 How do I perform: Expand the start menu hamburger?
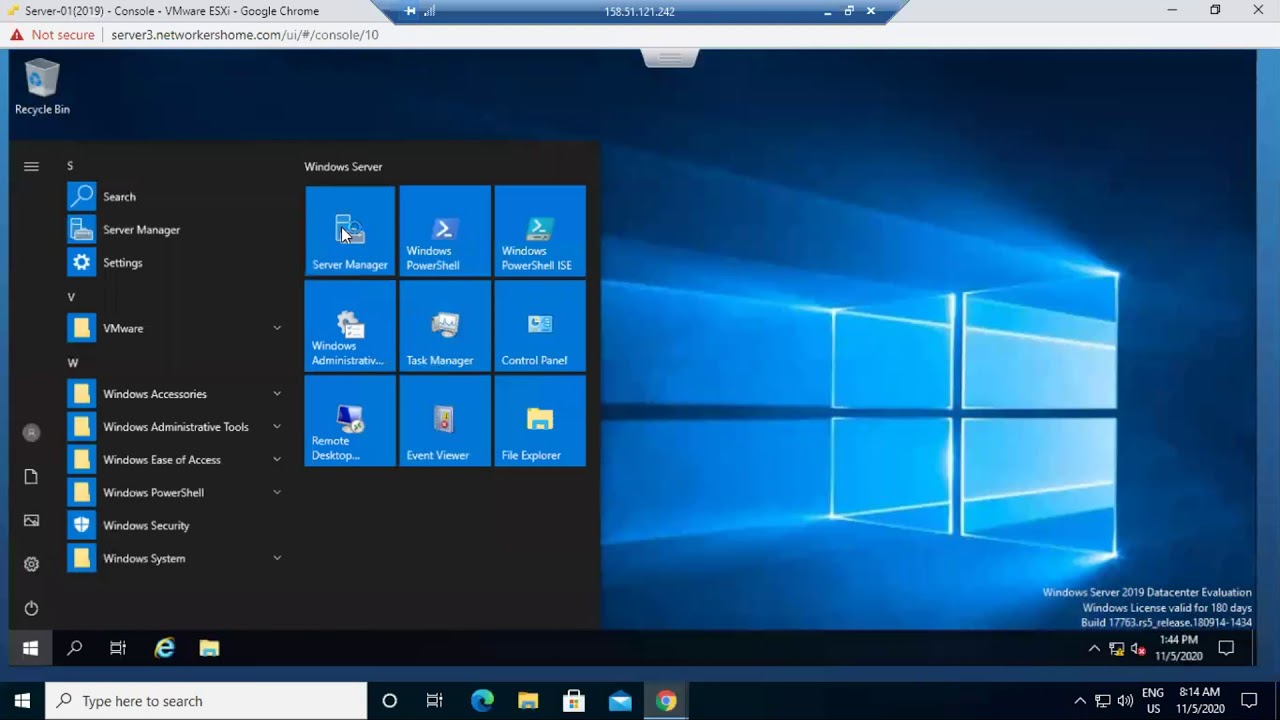coord(31,167)
